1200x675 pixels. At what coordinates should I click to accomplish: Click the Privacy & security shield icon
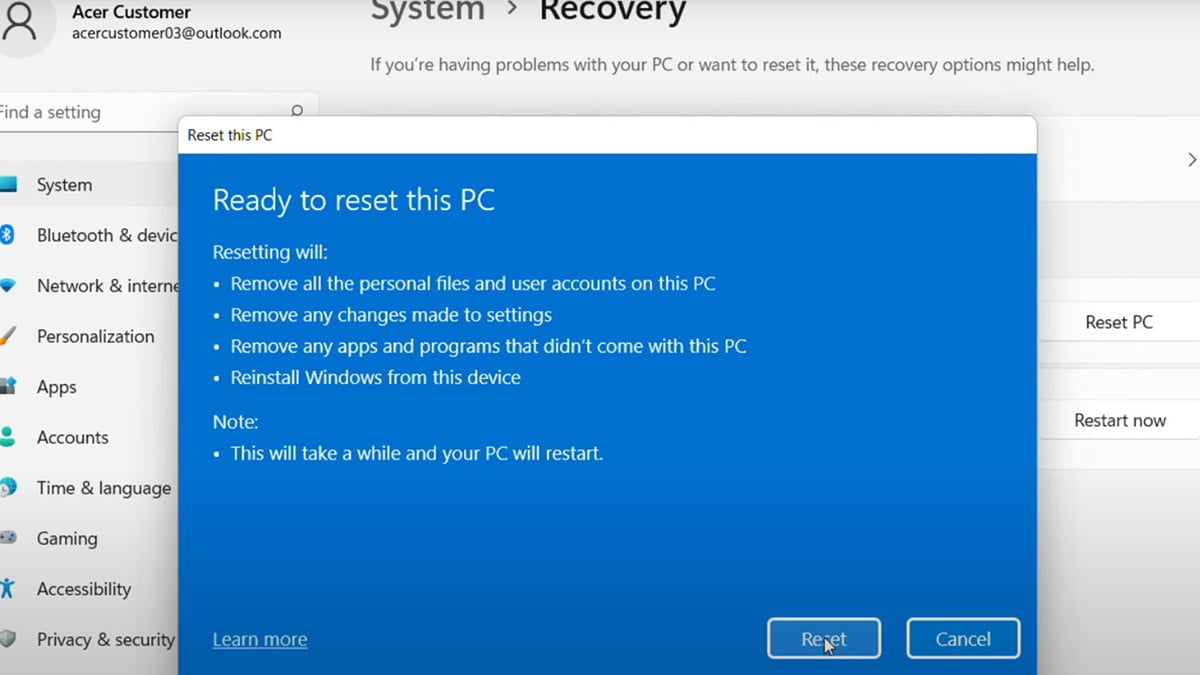pyautogui.click(x=7, y=639)
